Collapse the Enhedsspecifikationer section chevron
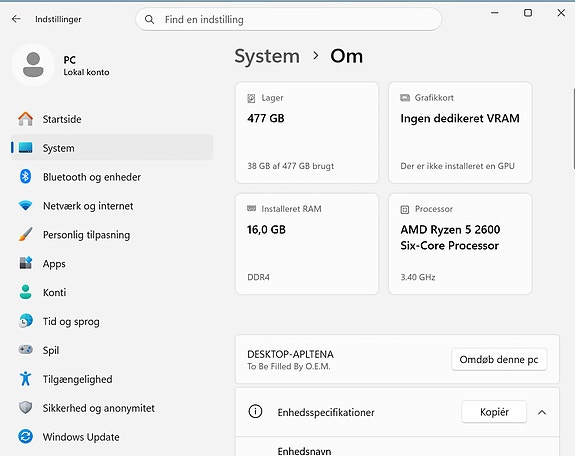Viewport: 575px width, 456px height. (542, 412)
